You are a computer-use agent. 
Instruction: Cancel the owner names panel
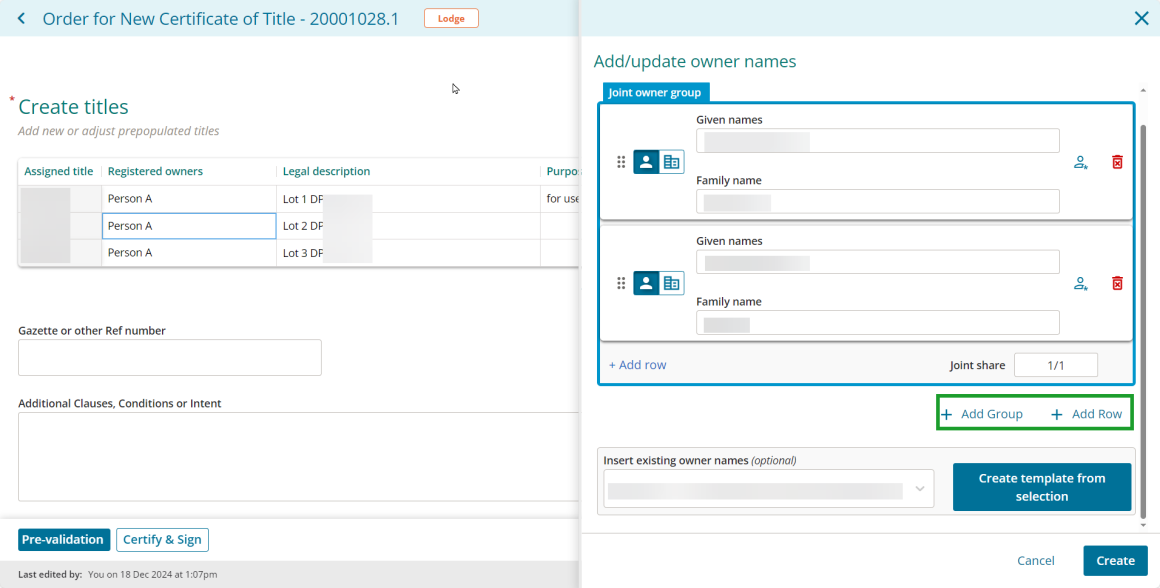tap(1036, 561)
